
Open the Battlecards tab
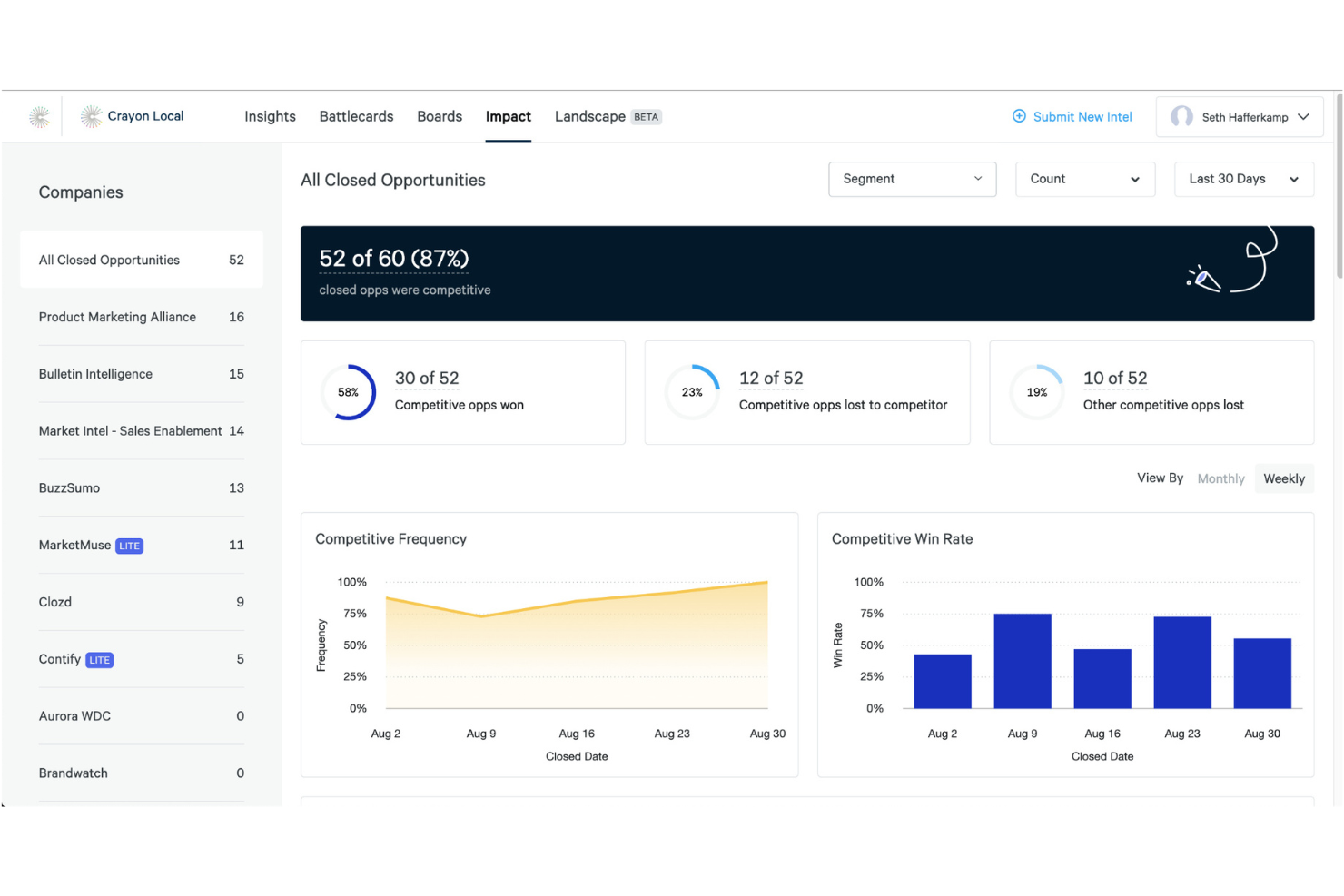pyautogui.click(x=356, y=116)
